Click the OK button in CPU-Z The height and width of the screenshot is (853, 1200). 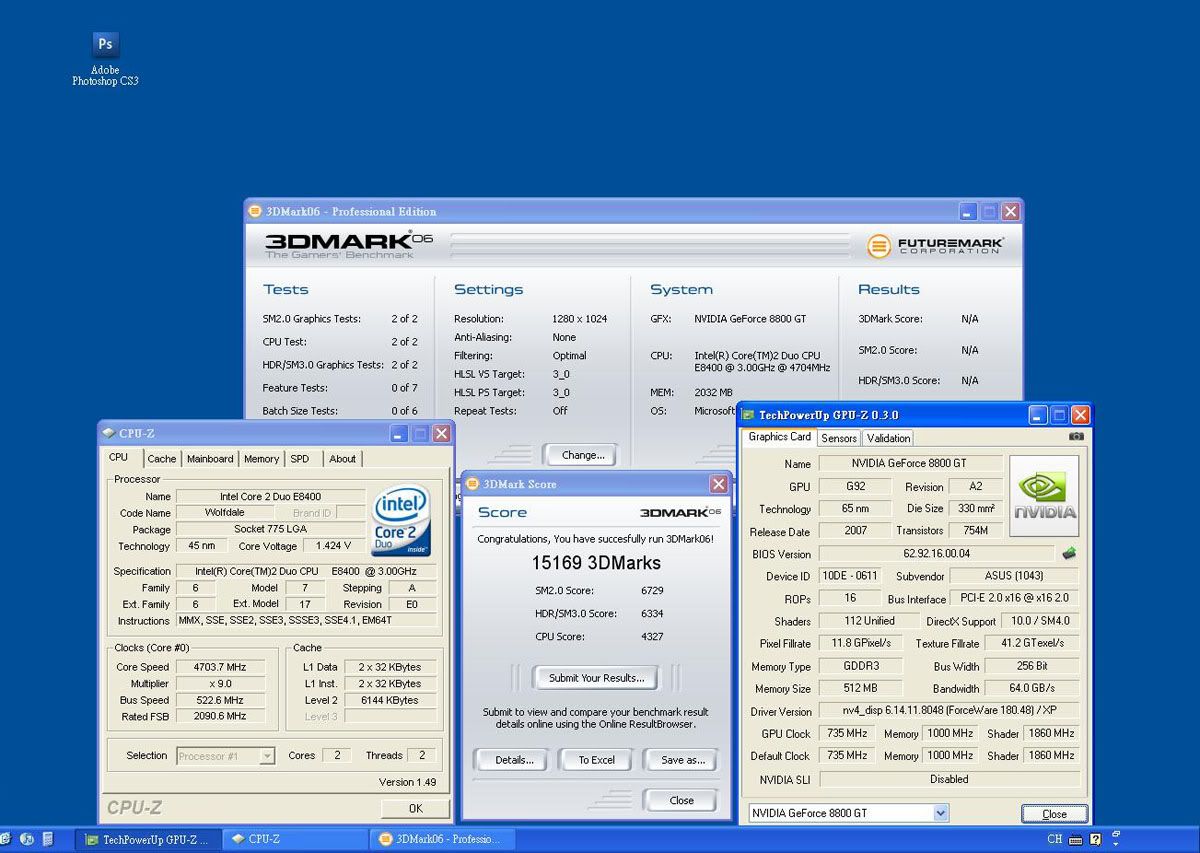(x=415, y=808)
